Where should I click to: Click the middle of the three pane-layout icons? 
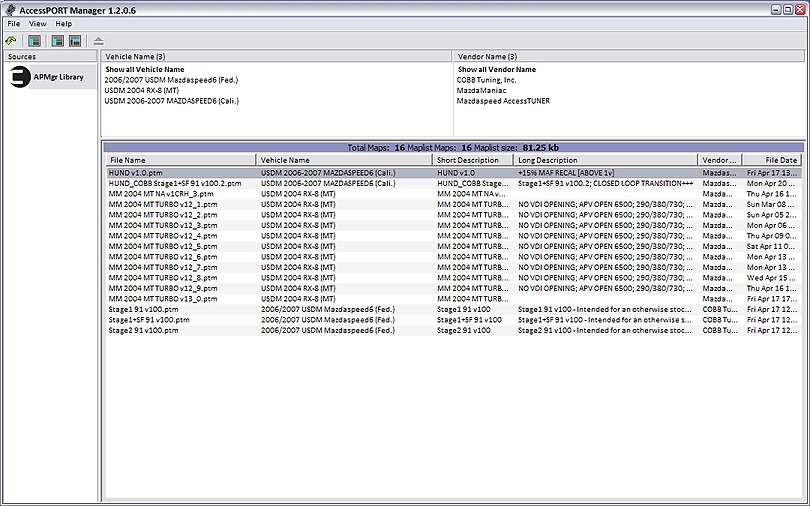coord(58,40)
